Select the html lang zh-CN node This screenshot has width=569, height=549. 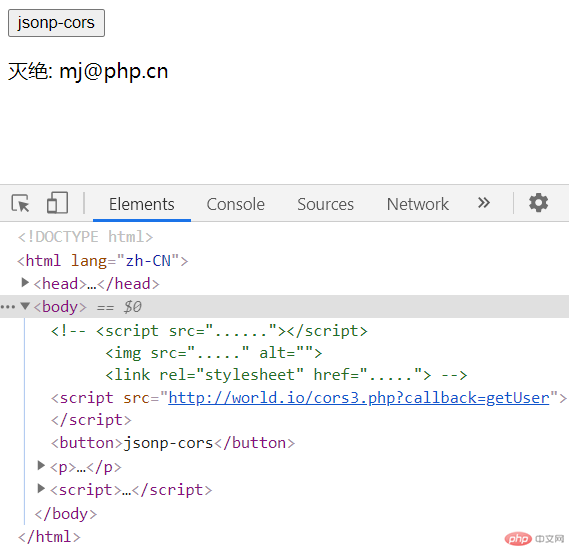click(103, 261)
